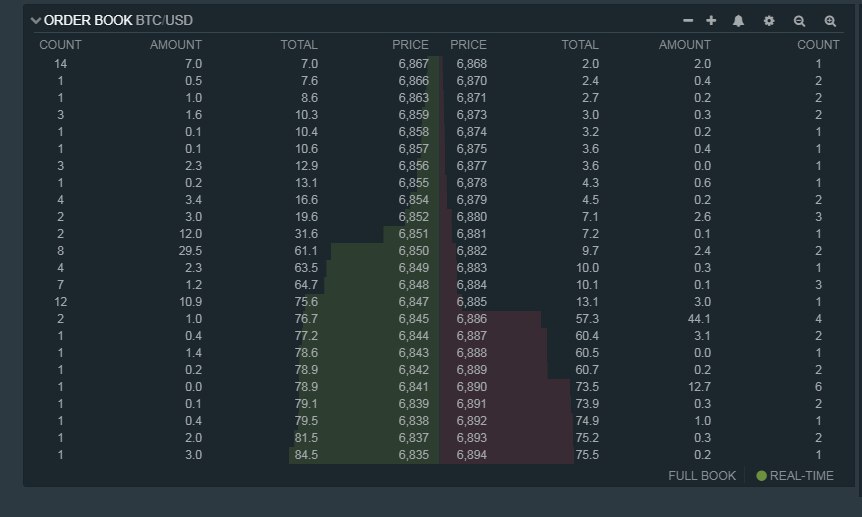Viewport: 862px width, 517px height.
Task: Select ask price 6,868
Action: click(471, 63)
